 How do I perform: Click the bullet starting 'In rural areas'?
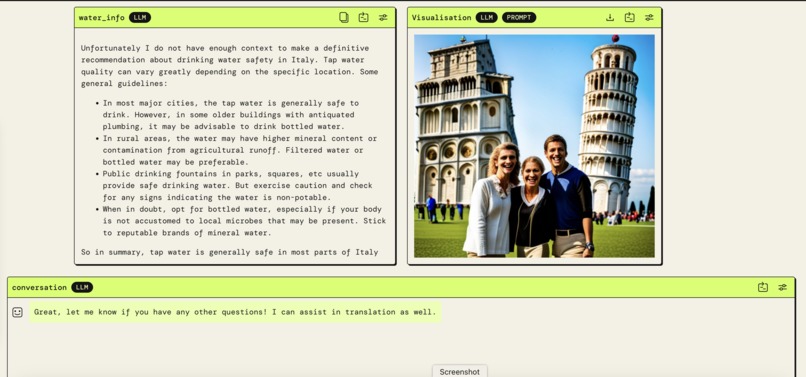239,150
